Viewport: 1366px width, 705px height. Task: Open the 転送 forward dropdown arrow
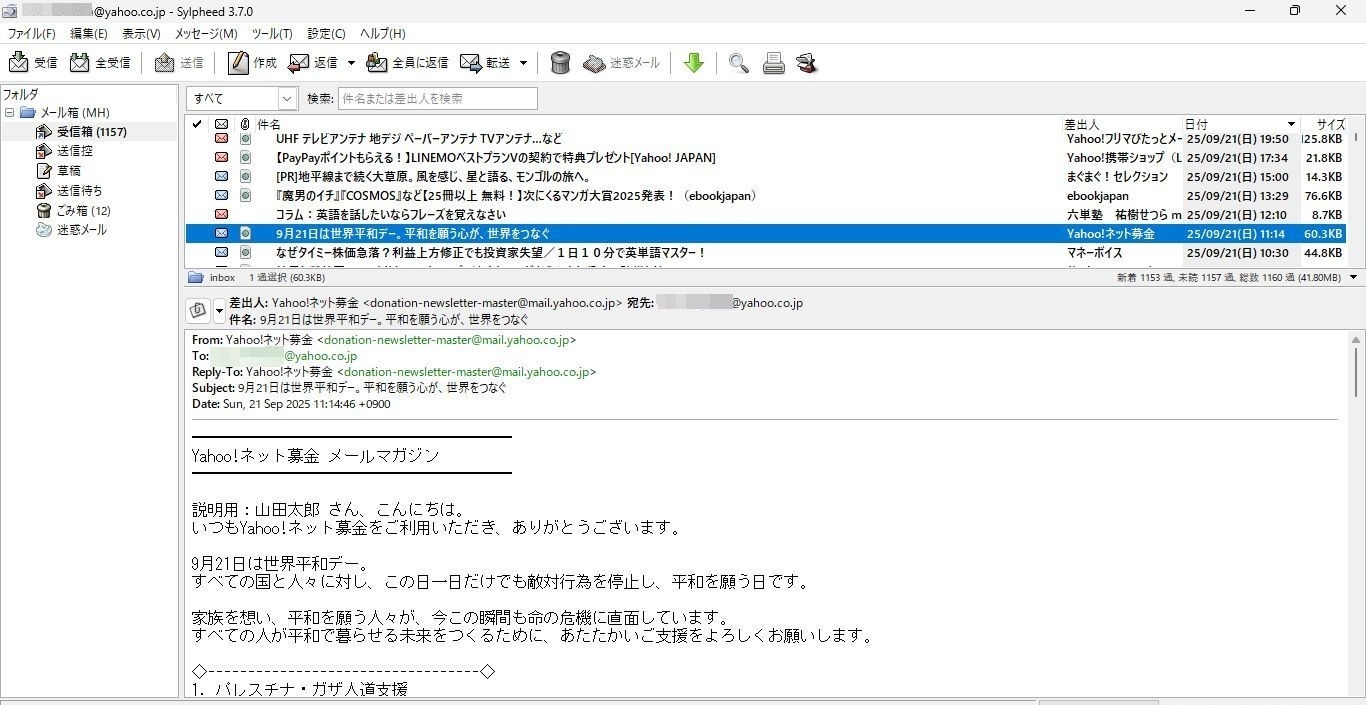524,63
